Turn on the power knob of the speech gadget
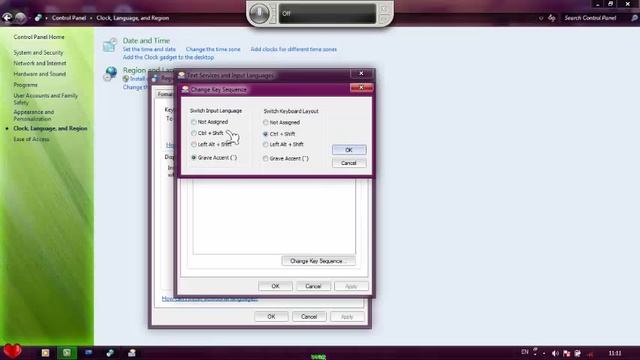This screenshot has height=360, width=640. (259, 13)
